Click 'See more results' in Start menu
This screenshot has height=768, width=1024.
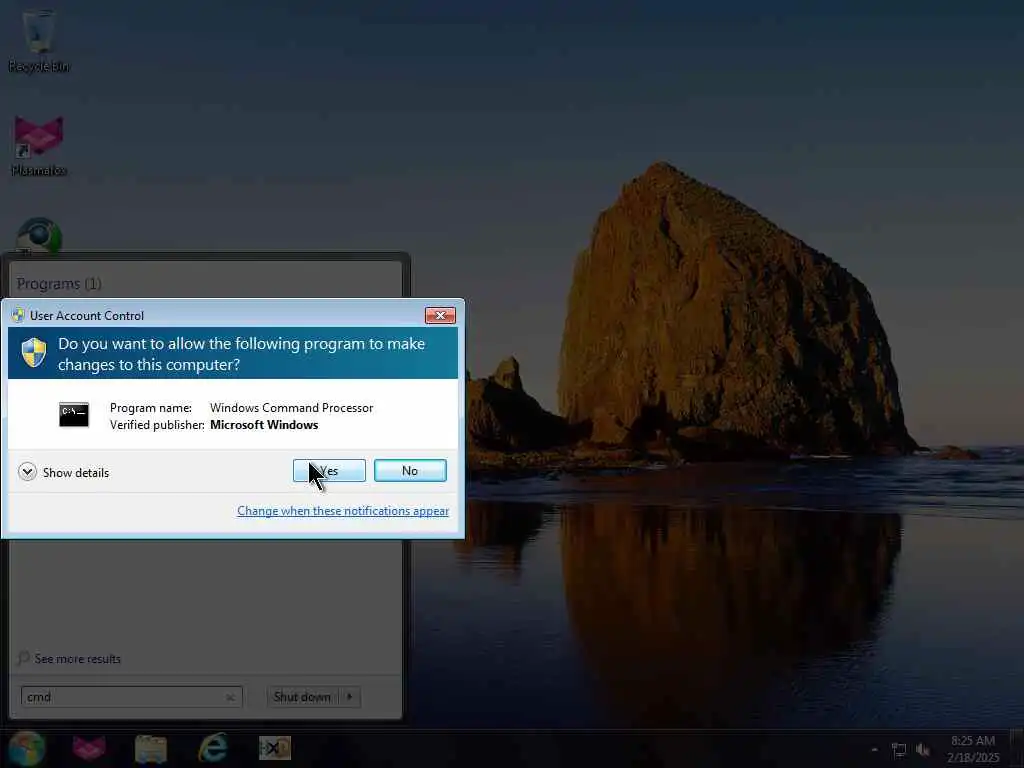pyautogui.click(x=78, y=659)
